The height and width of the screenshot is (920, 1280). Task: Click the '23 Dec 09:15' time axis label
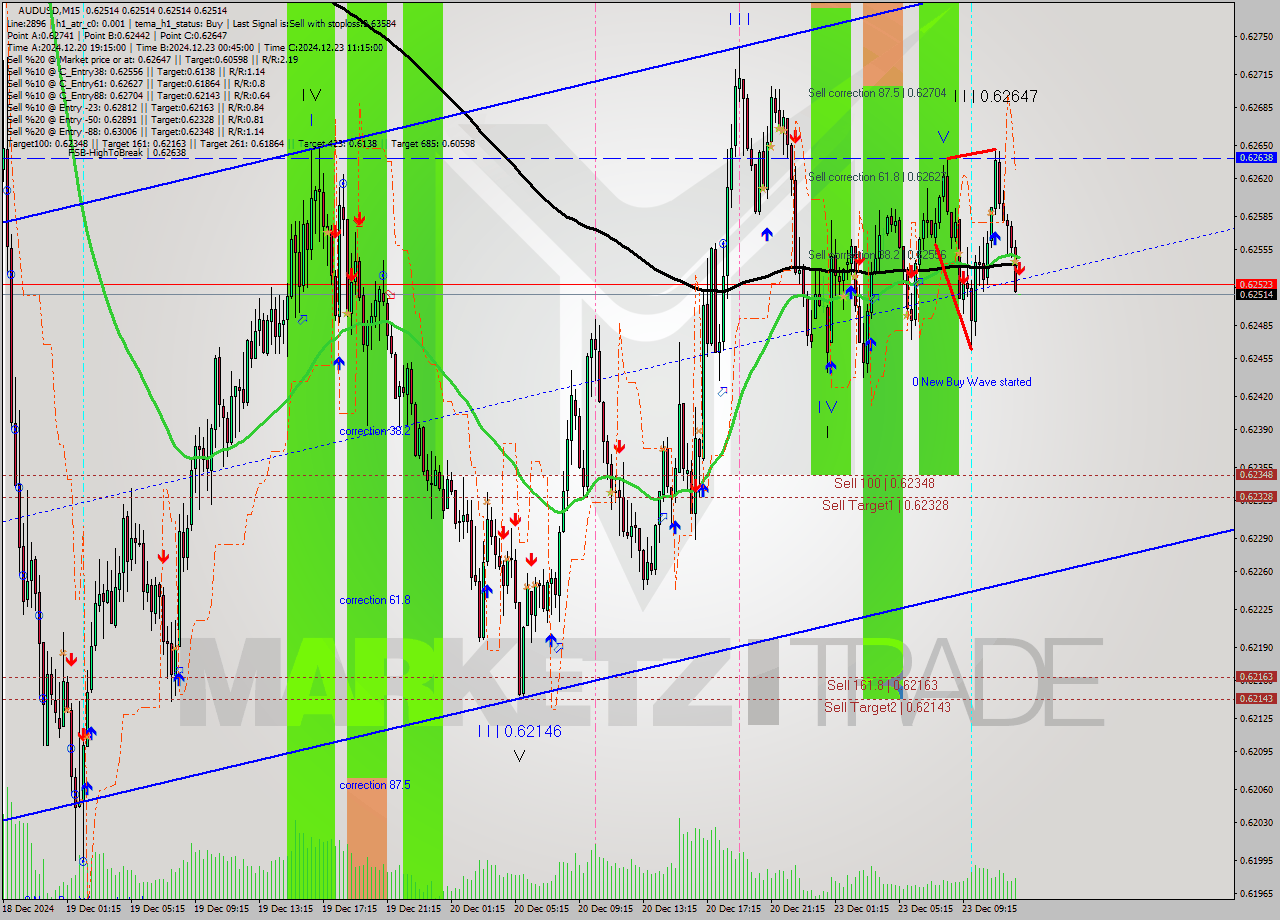(x=989, y=910)
